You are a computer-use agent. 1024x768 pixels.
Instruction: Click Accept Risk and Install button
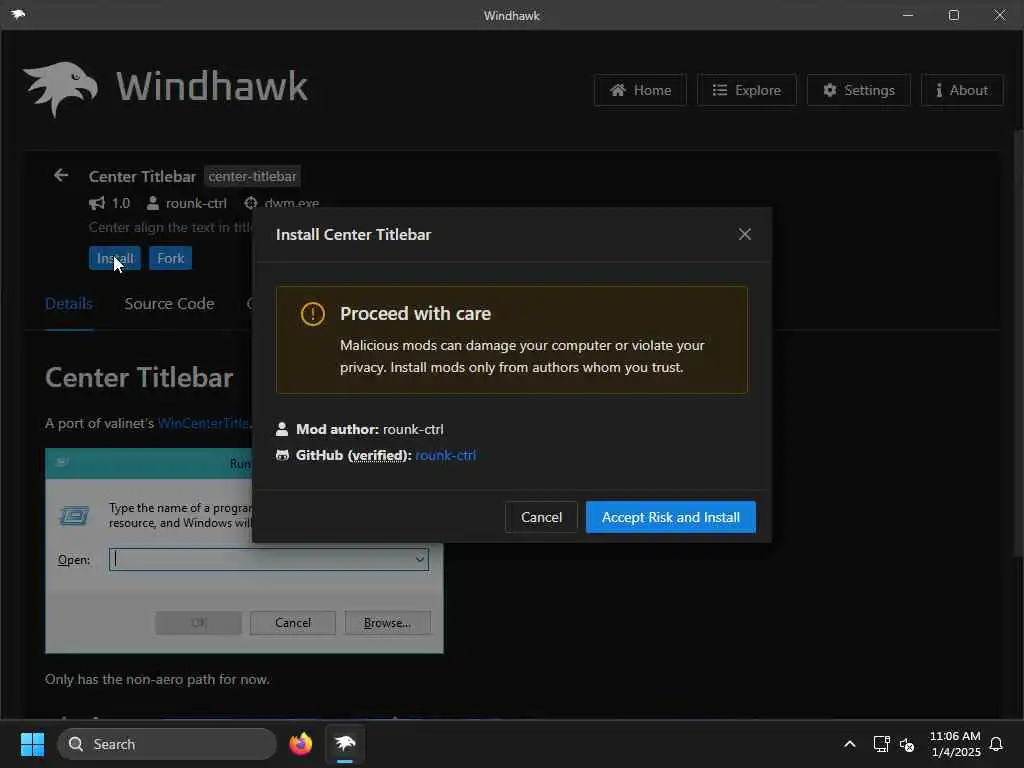tap(671, 517)
